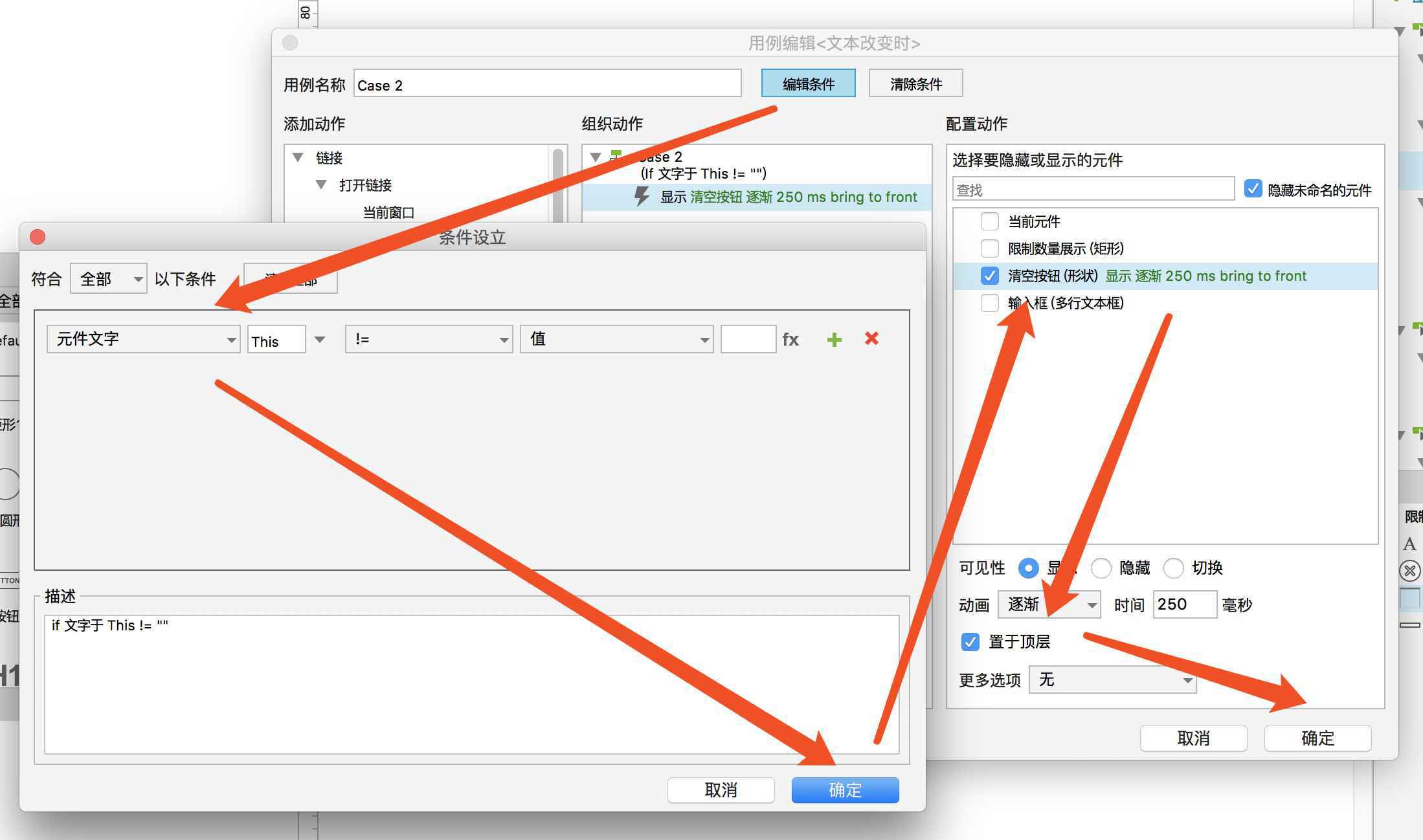Collapse the 打开链接 tree node
This screenshot has width=1423, height=840.
pos(321,185)
